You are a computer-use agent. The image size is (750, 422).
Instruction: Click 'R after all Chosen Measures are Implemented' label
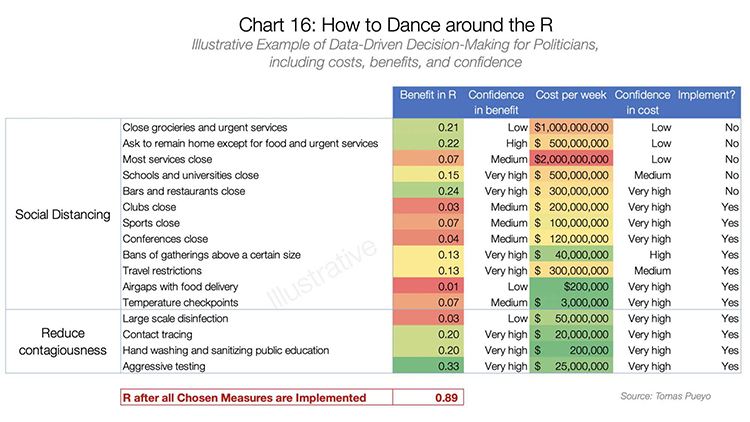(x=244, y=397)
